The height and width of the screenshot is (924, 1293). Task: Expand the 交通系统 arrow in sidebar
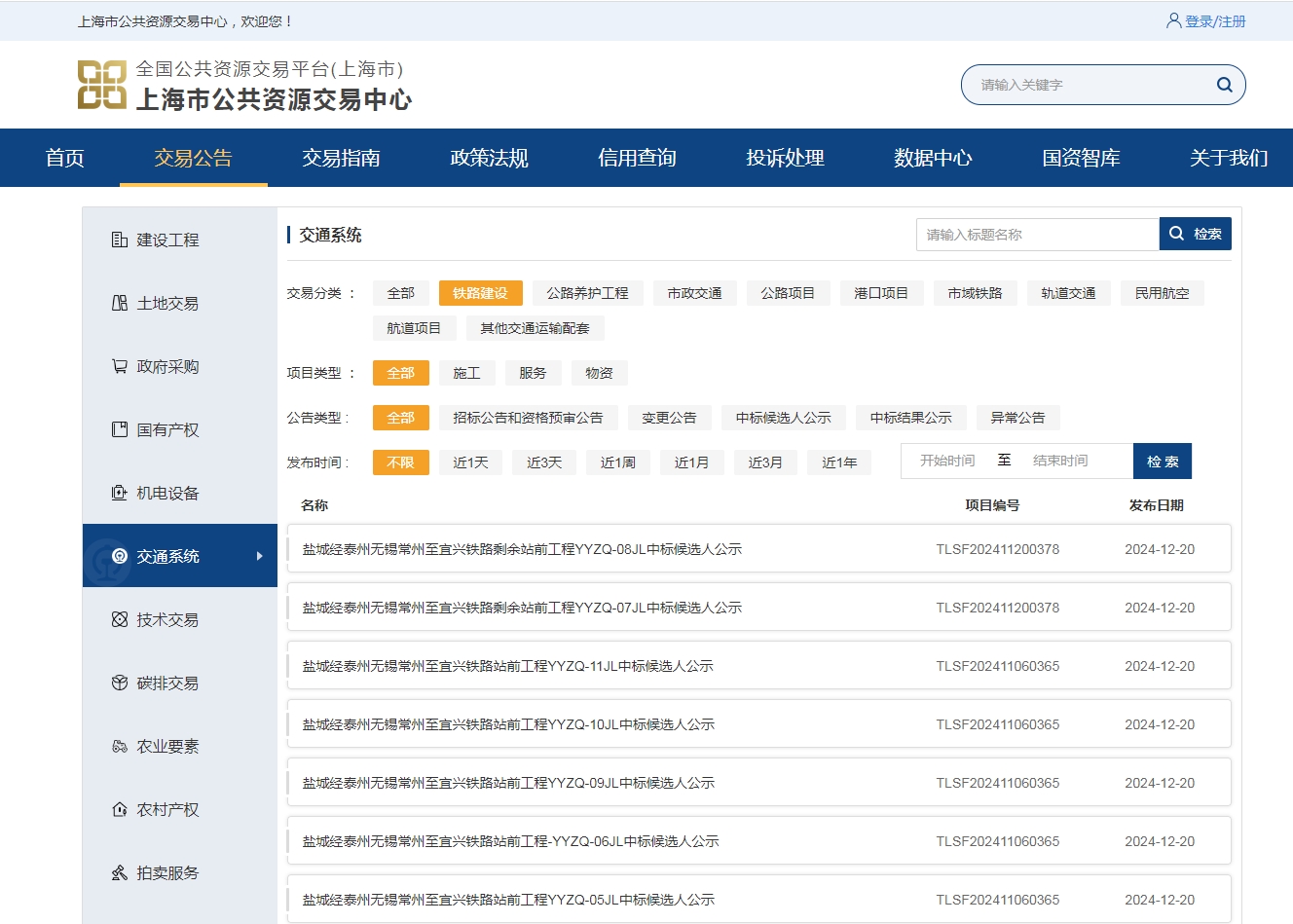[x=259, y=556]
